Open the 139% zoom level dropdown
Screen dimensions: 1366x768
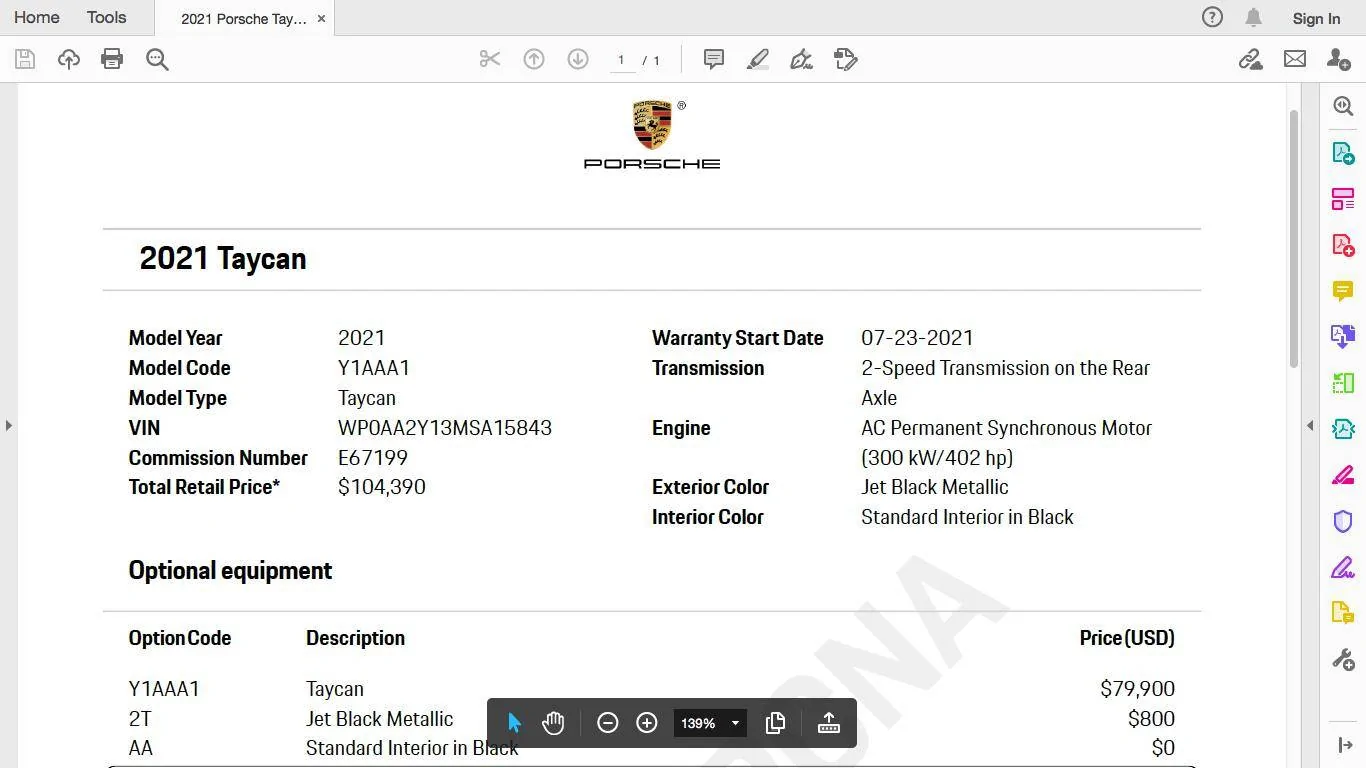coord(710,723)
